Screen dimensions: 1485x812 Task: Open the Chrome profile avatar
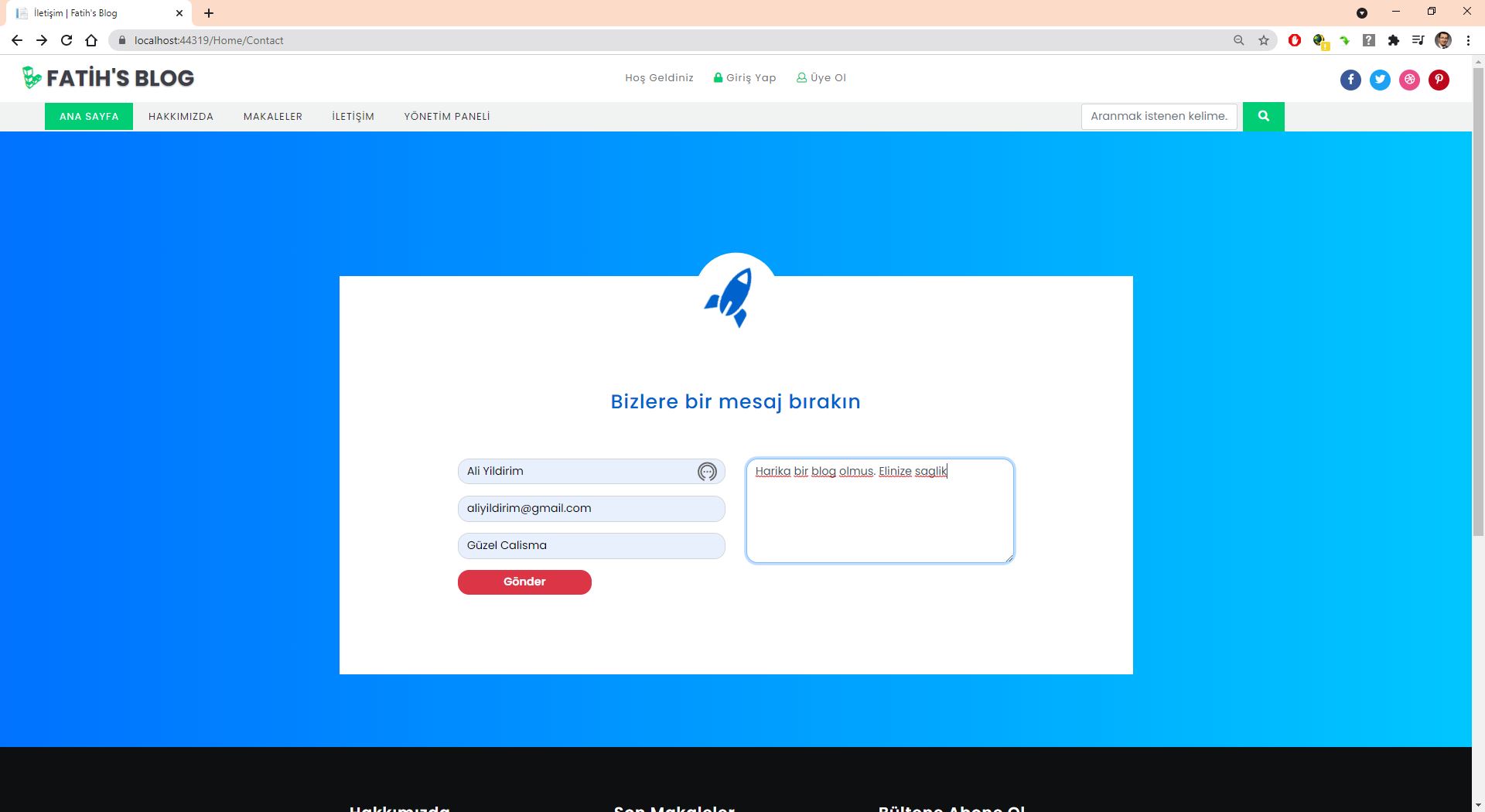pos(1443,40)
